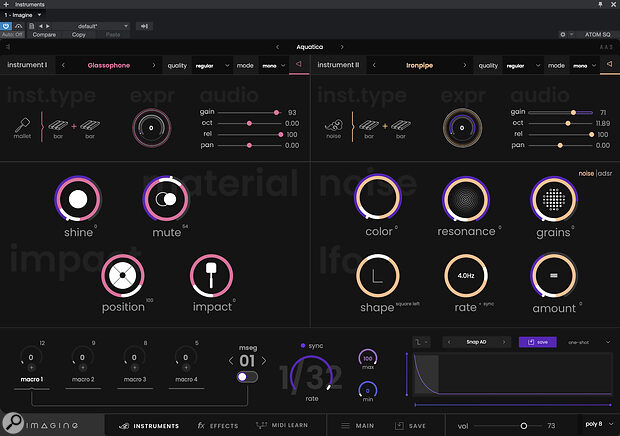The width and height of the screenshot is (620, 436).
Task: Click the instrument II expression dial
Action: [x=462, y=128]
